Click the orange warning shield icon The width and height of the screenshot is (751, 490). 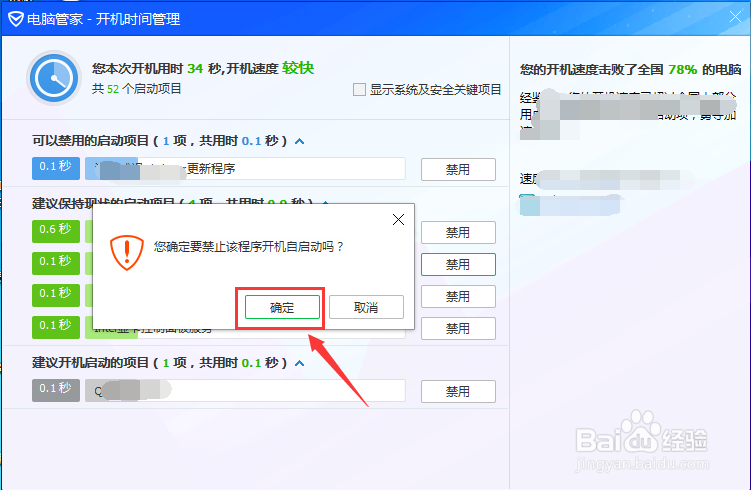[127, 252]
